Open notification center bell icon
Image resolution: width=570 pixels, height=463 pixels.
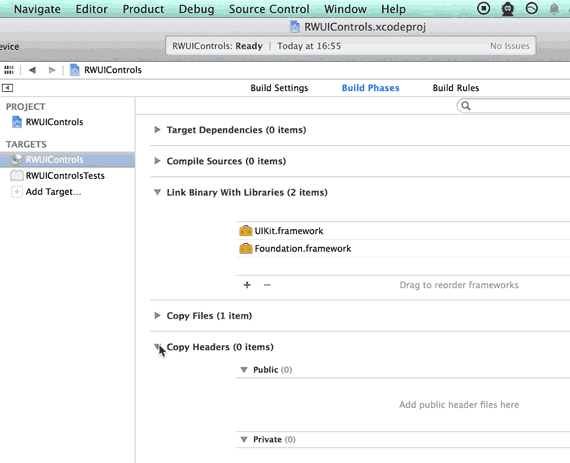[x=554, y=9]
